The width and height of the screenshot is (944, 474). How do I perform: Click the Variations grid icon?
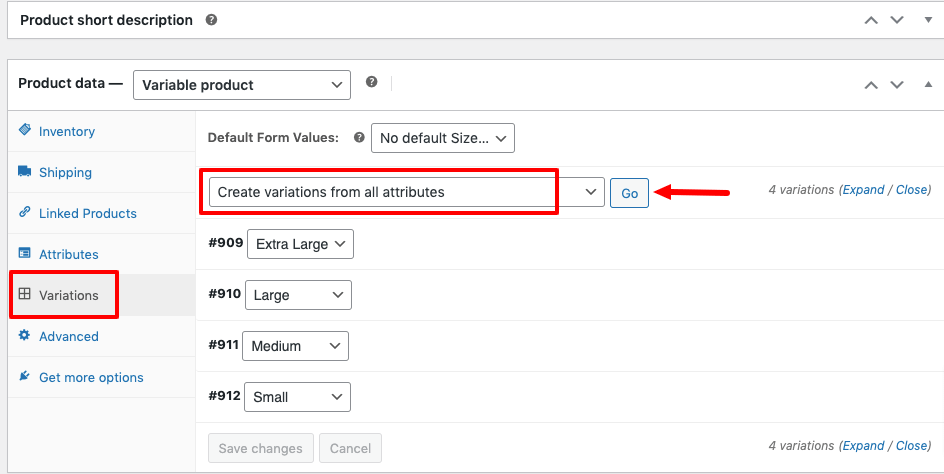[24, 294]
